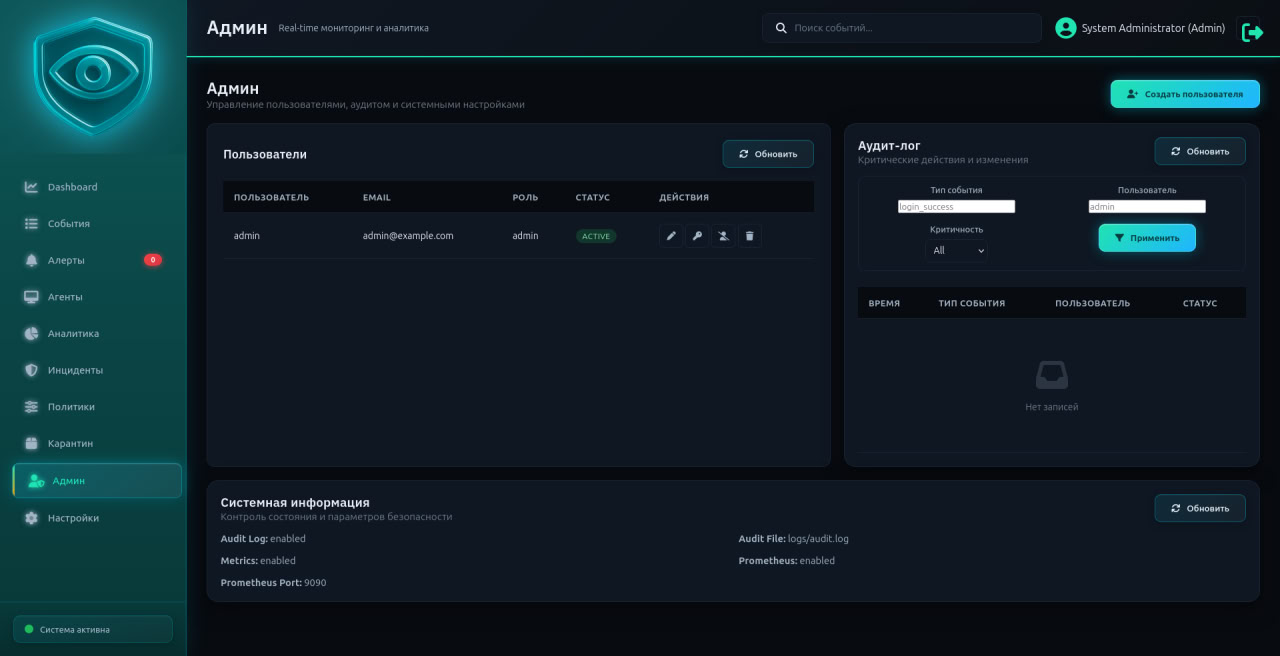Focus the Поиск событий search field

(x=902, y=28)
